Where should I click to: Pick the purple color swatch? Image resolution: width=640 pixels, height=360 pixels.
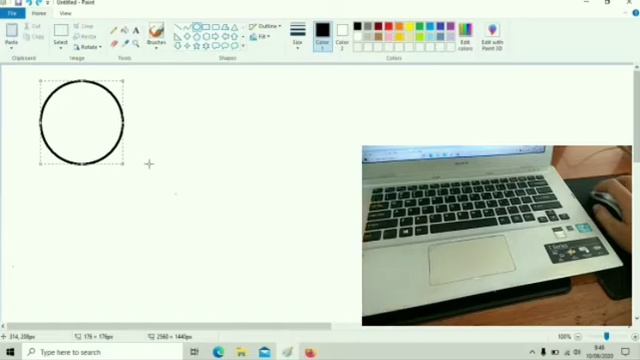click(x=451, y=27)
